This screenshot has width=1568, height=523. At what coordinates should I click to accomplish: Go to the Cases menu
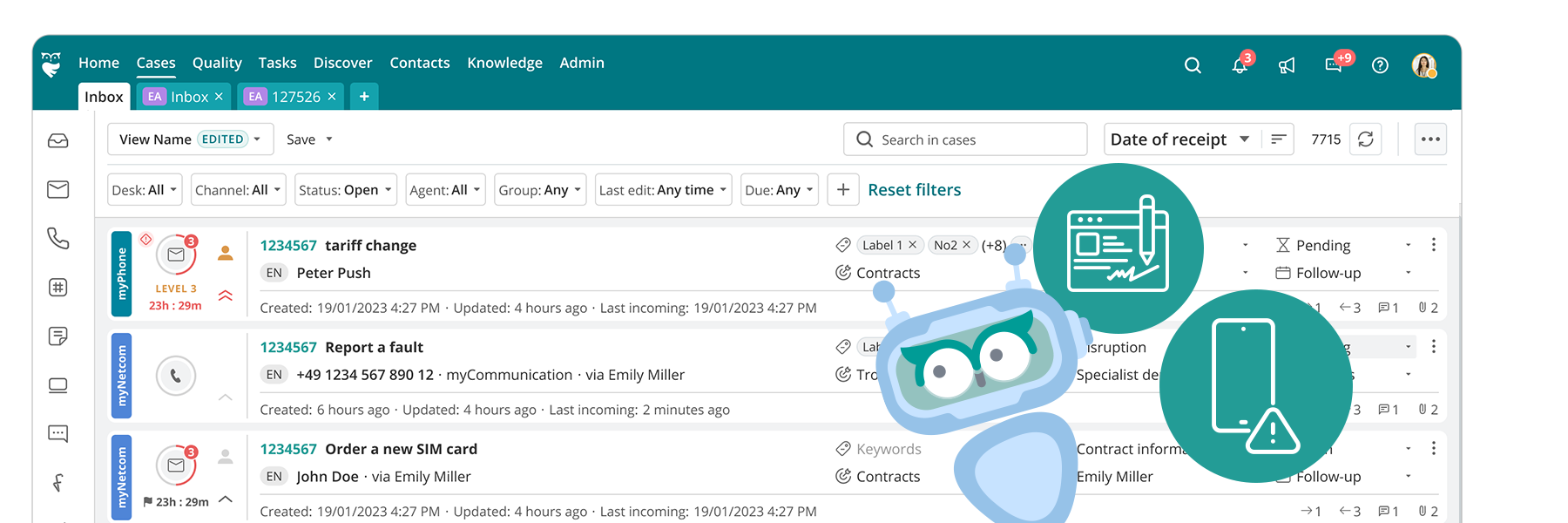[x=156, y=63]
